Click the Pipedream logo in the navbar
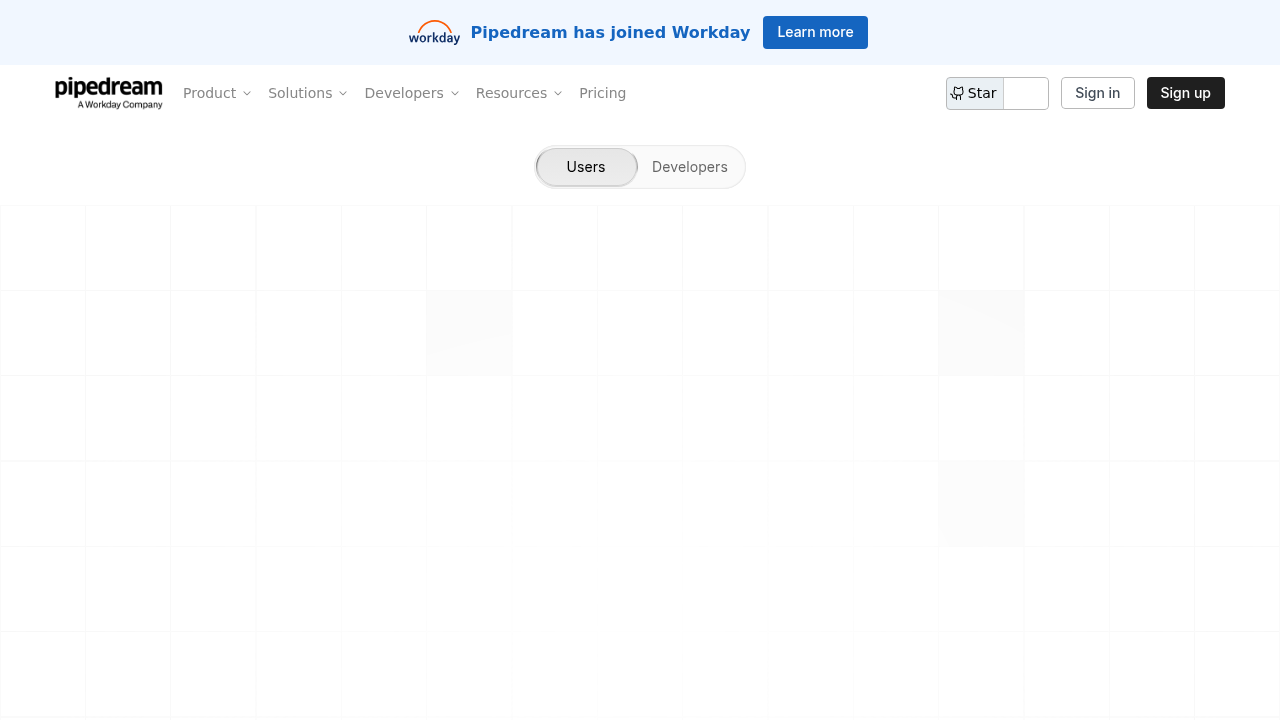Image resolution: width=1280 pixels, height=720 pixels. point(109,92)
